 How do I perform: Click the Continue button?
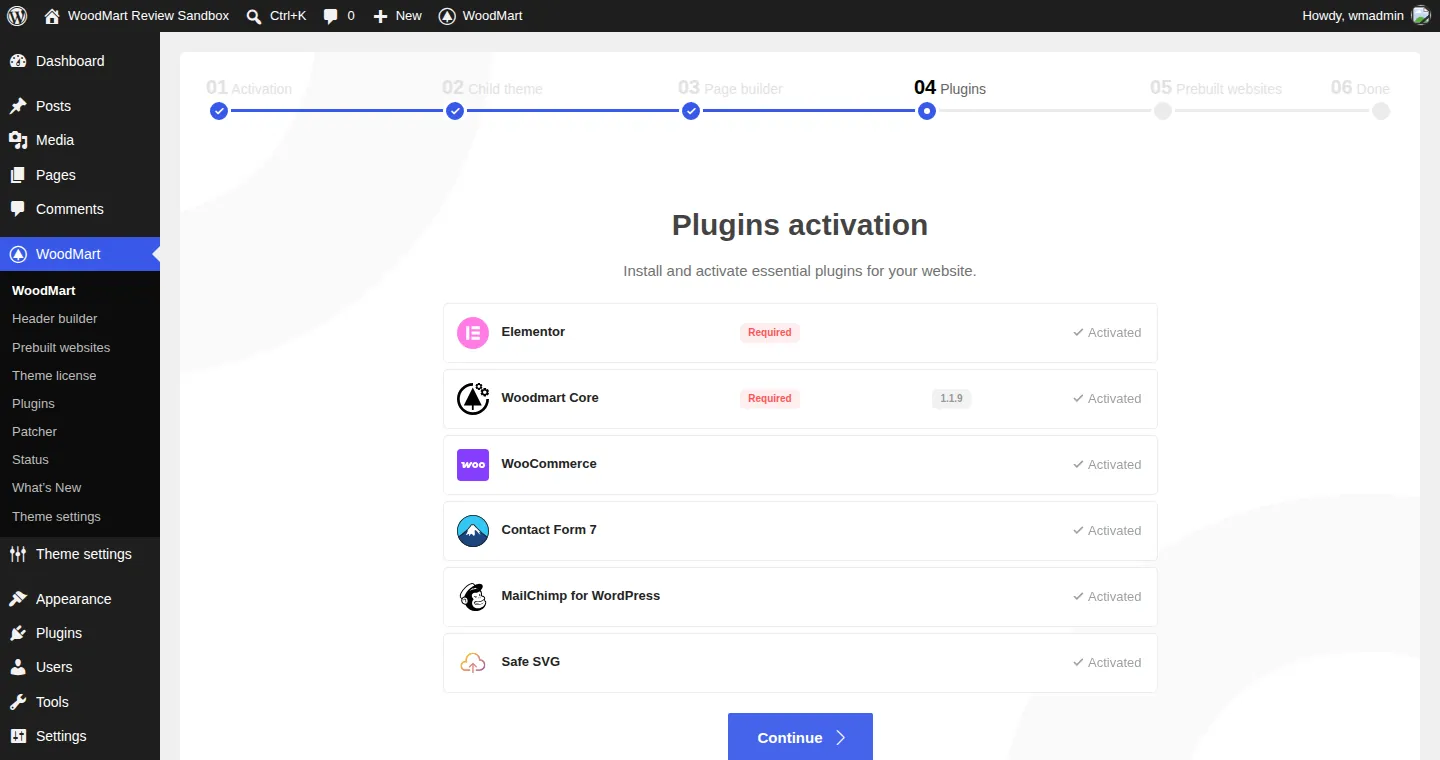click(x=800, y=737)
